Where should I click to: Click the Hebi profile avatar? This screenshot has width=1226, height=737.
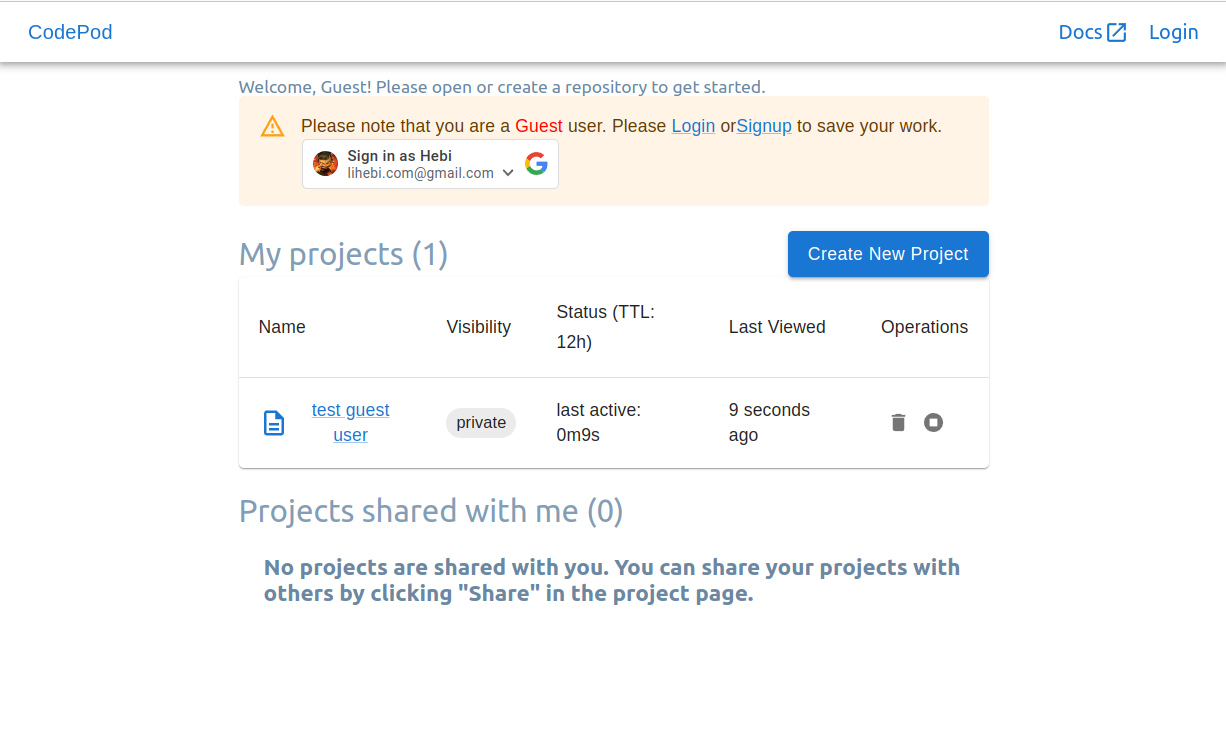[325, 164]
